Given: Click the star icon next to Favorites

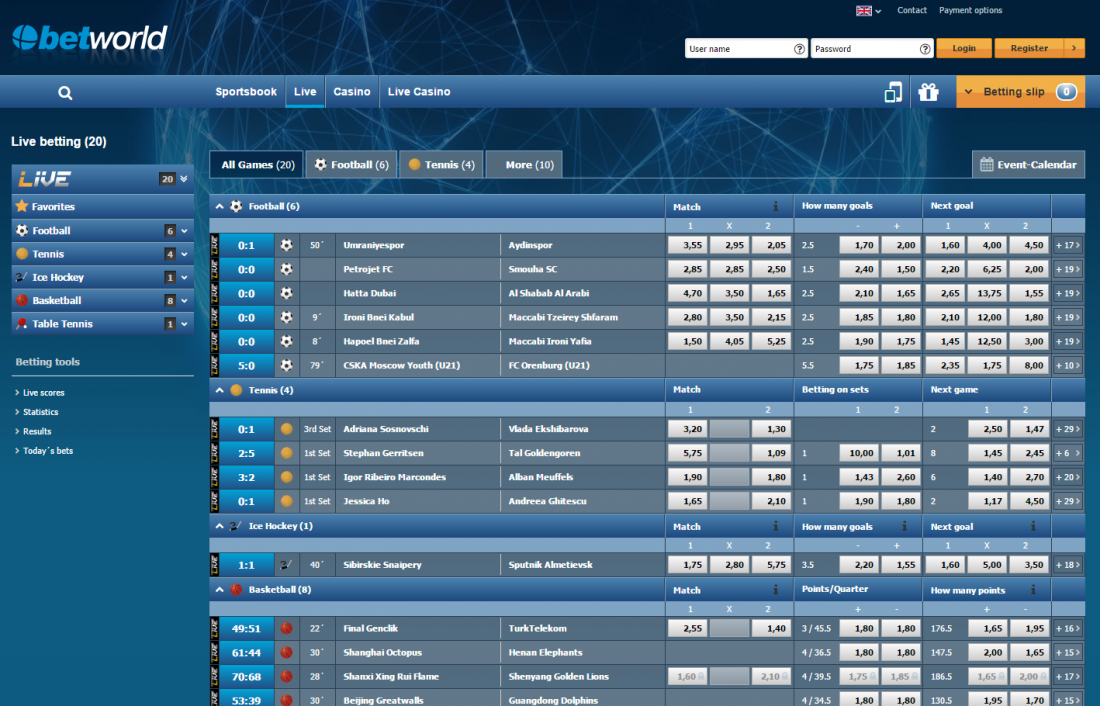Looking at the screenshot, I should 21,207.
